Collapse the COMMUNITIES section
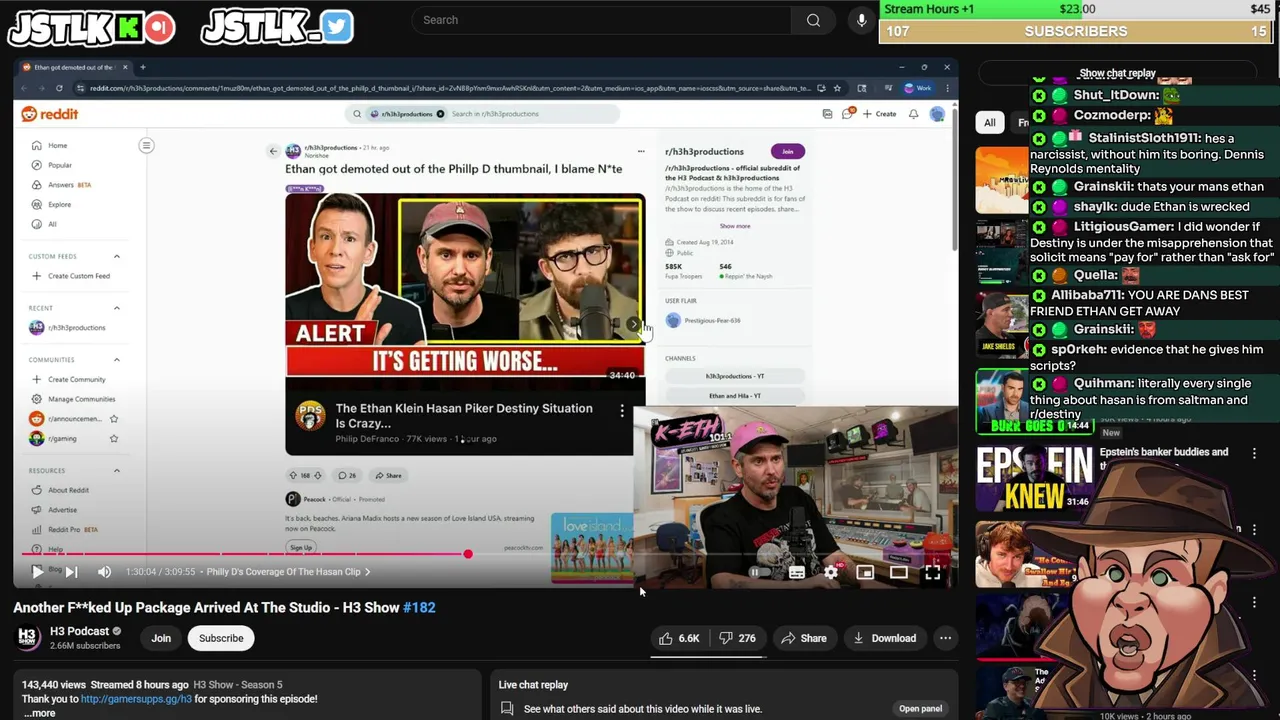The image size is (1280, 720). (x=117, y=359)
